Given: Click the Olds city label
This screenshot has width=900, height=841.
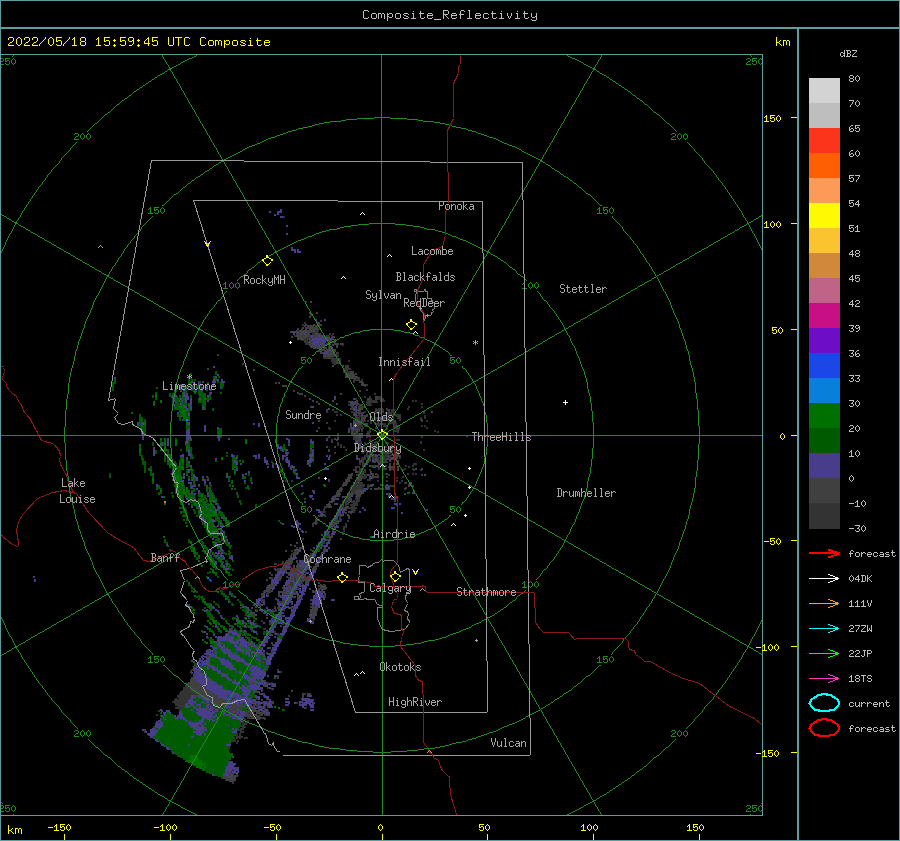Looking at the screenshot, I should coord(381,416).
